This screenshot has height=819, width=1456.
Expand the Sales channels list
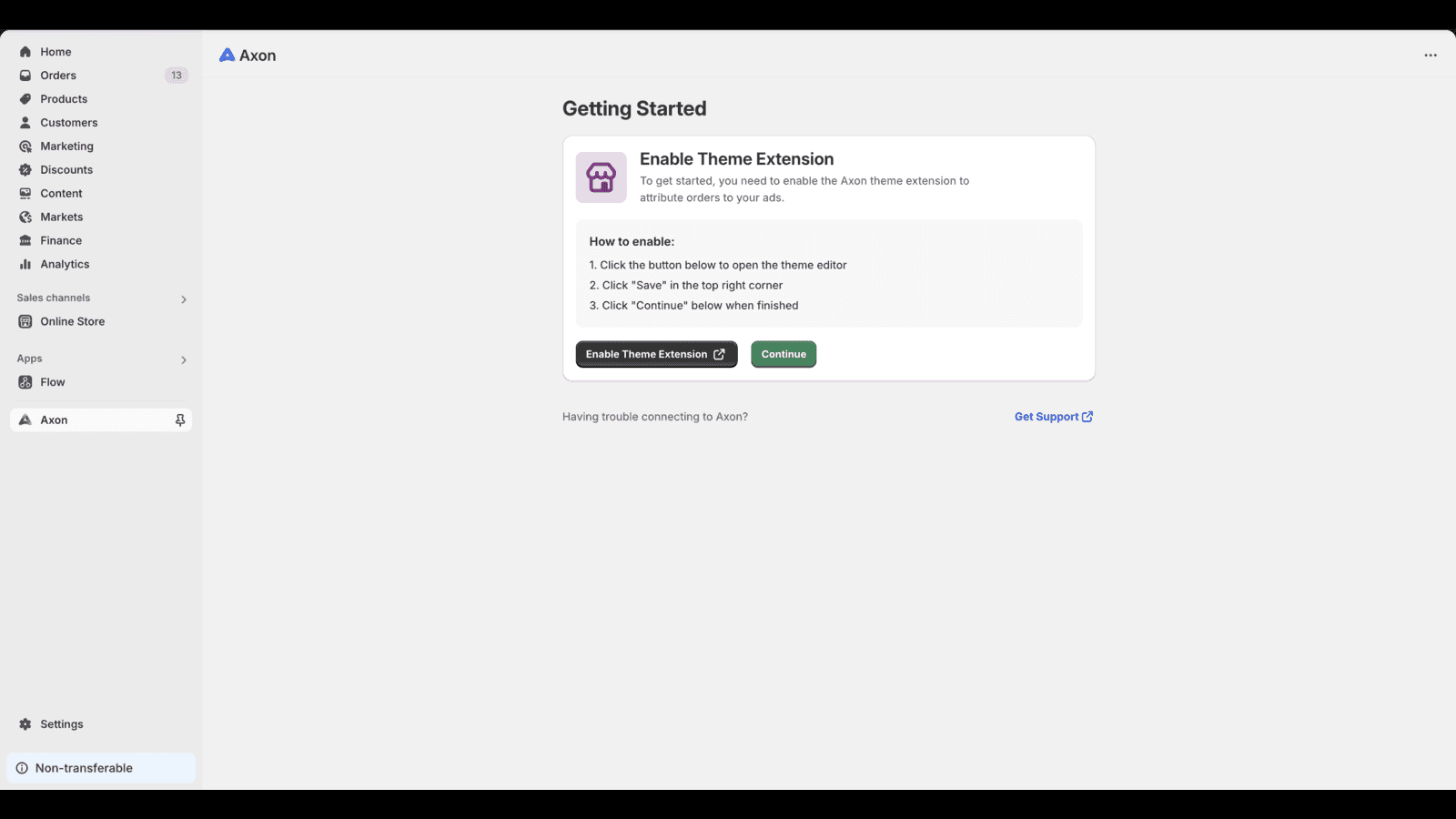183,298
